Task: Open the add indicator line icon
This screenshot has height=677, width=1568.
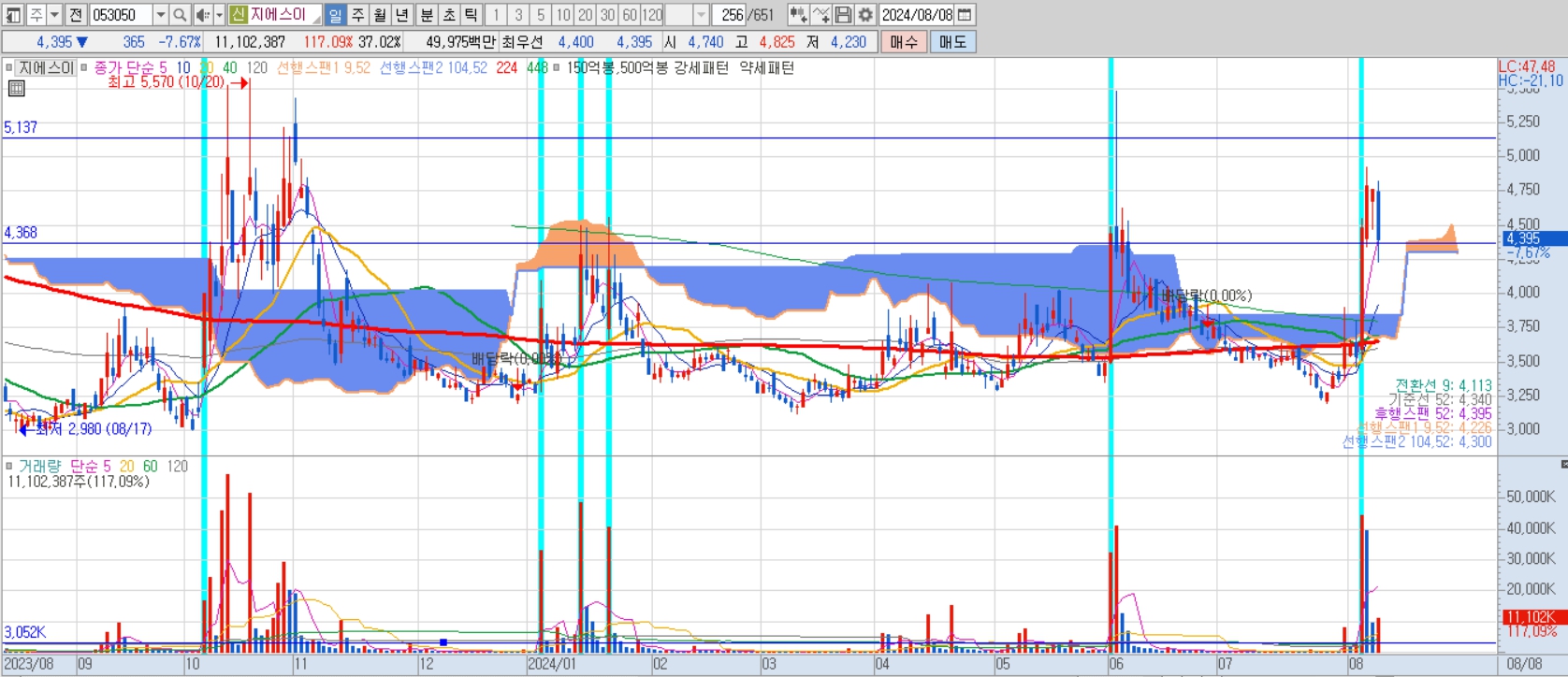Action: click(820, 15)
